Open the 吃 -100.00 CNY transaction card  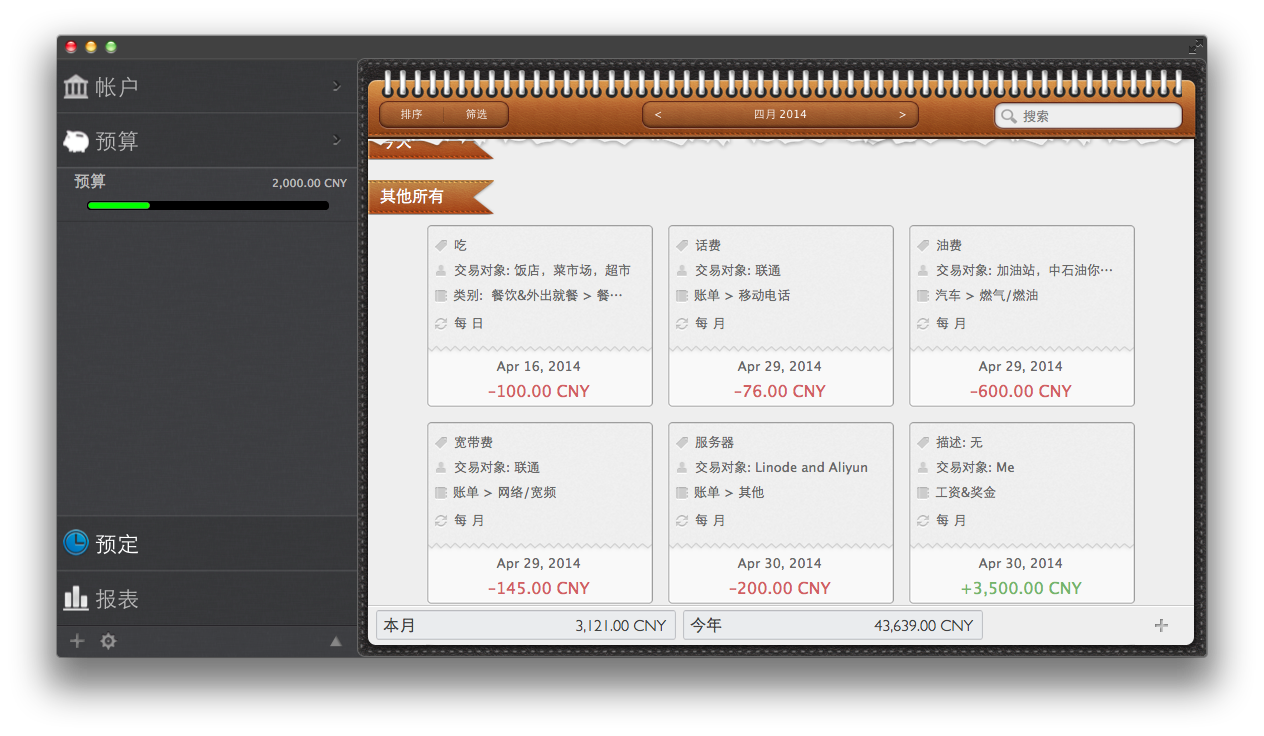(540, 316)
